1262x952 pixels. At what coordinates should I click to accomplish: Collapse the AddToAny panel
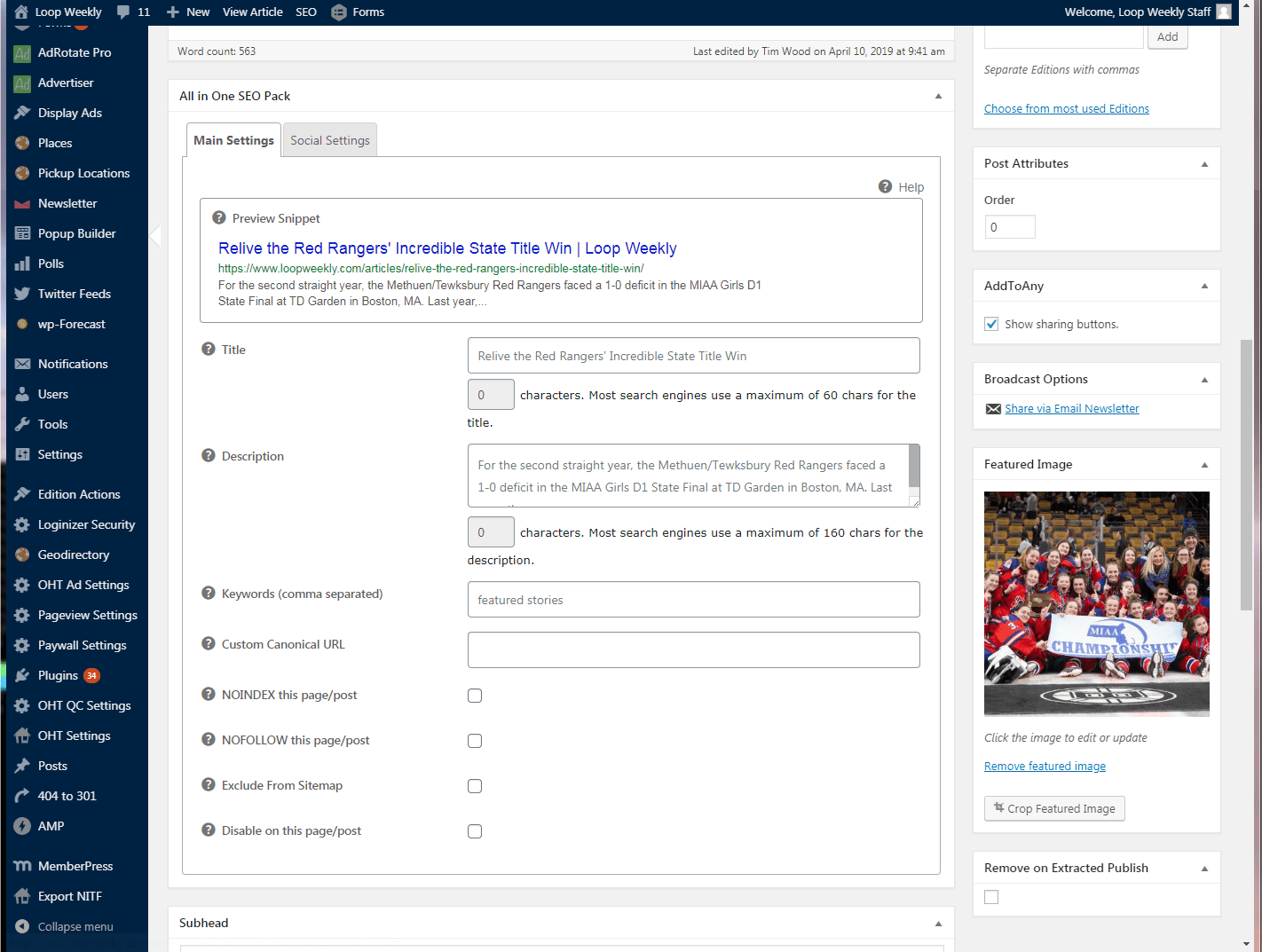[x=1204, y=286]
